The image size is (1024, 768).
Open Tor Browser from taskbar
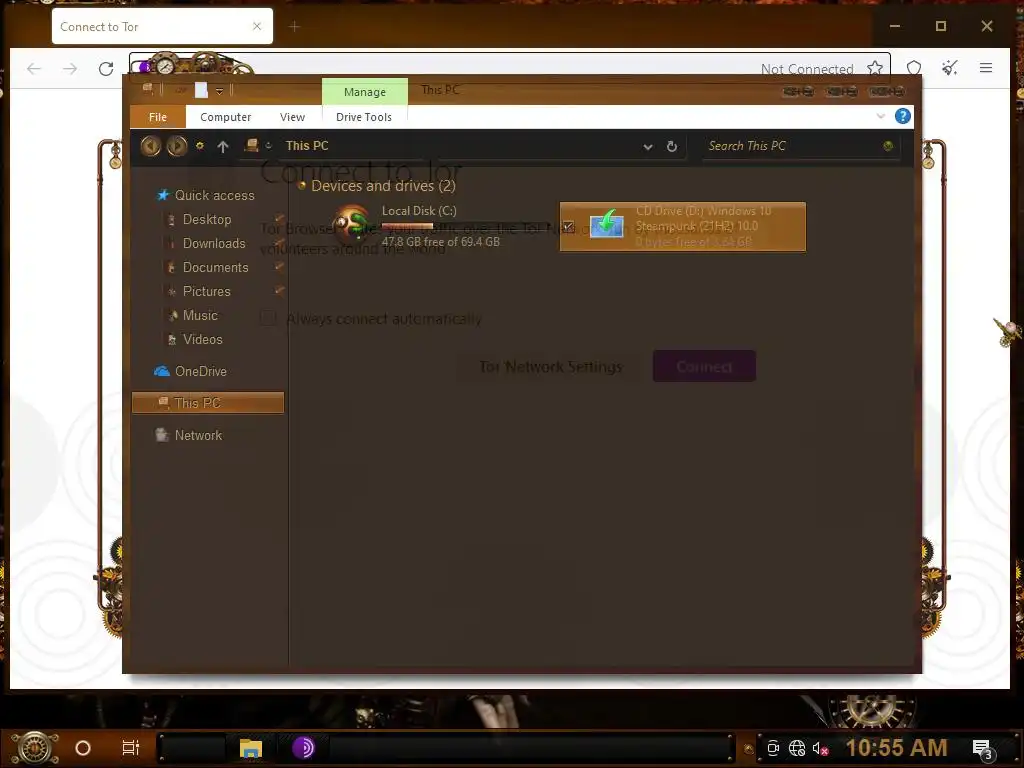(303, 748)
